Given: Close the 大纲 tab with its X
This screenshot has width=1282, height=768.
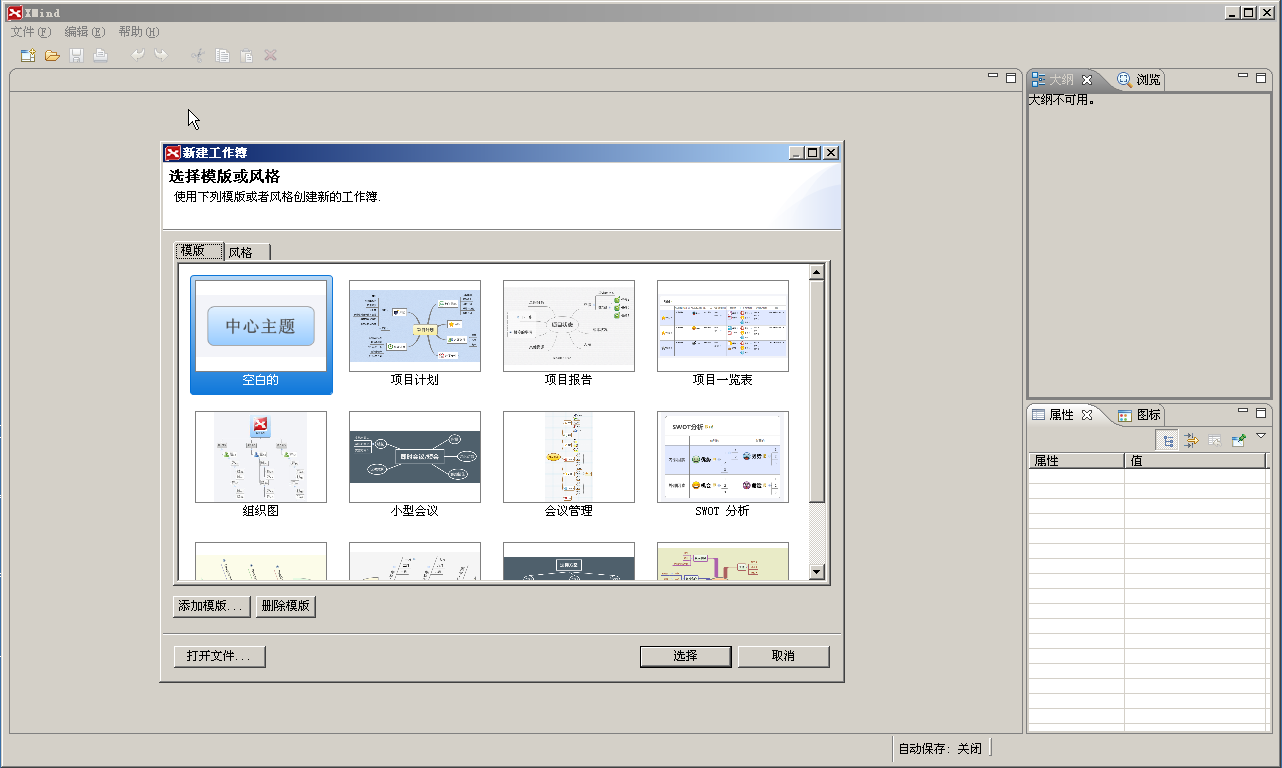Looking at the screenshot, I should [x=1087, y=80].
